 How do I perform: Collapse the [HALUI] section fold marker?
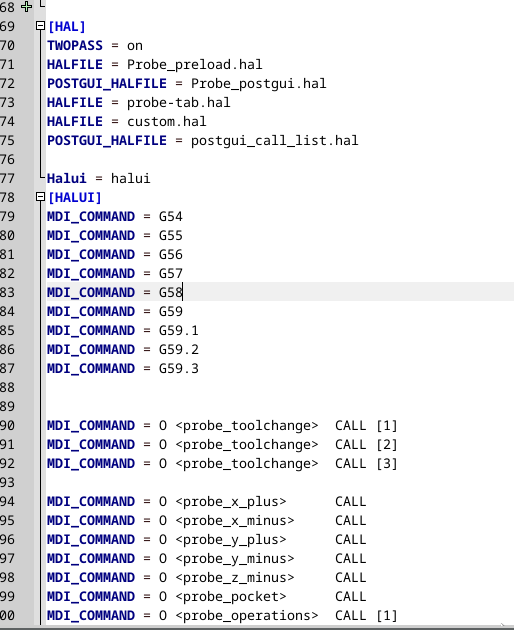click(x=40, y=197)
